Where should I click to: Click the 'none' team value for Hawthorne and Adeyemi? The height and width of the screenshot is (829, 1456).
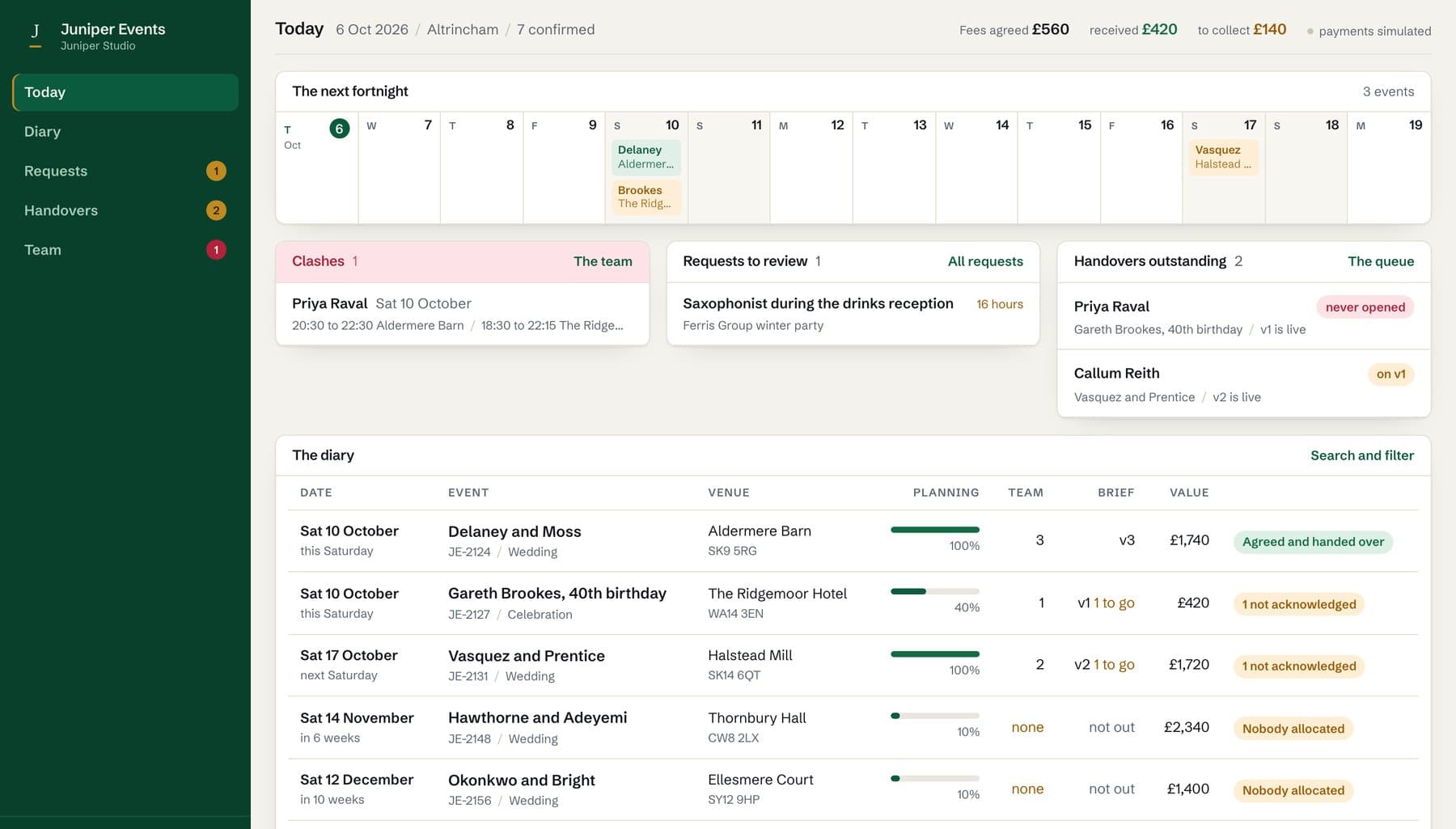coord(1027,727)
